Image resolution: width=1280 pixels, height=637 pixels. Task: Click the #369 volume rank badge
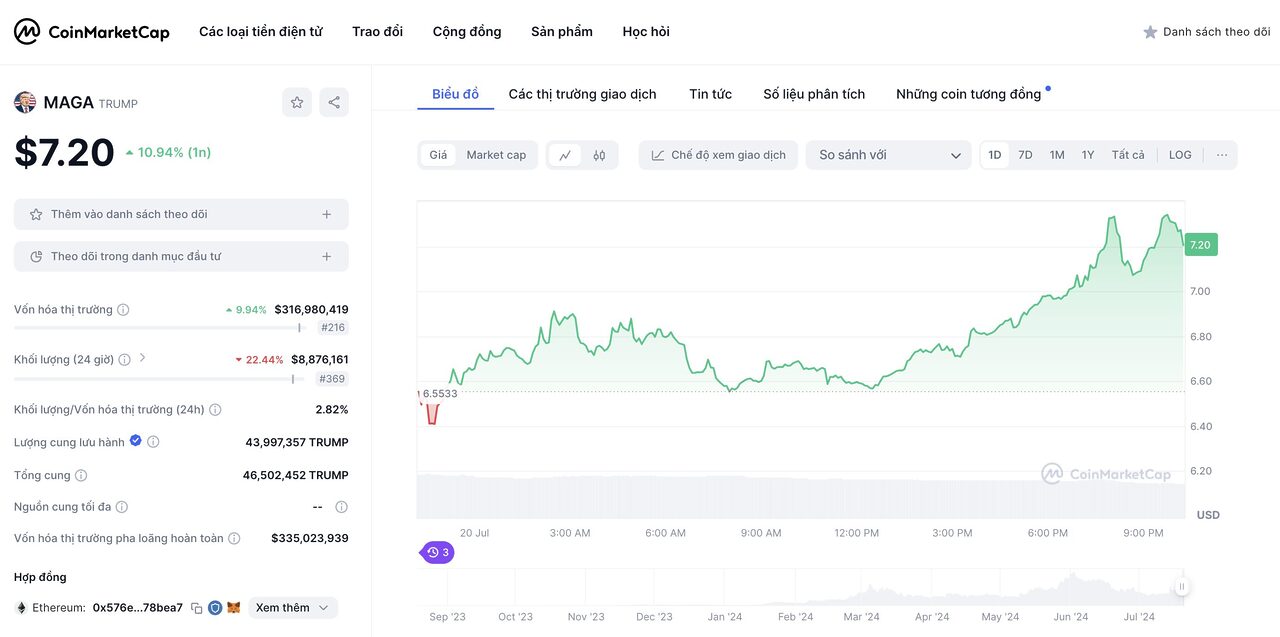pos(332,379)
